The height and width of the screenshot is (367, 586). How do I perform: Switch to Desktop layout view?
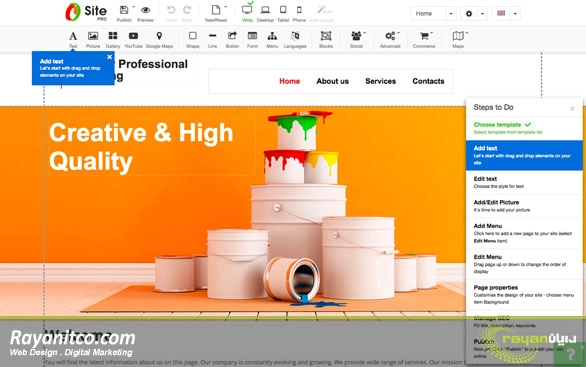tap(265, 10)
